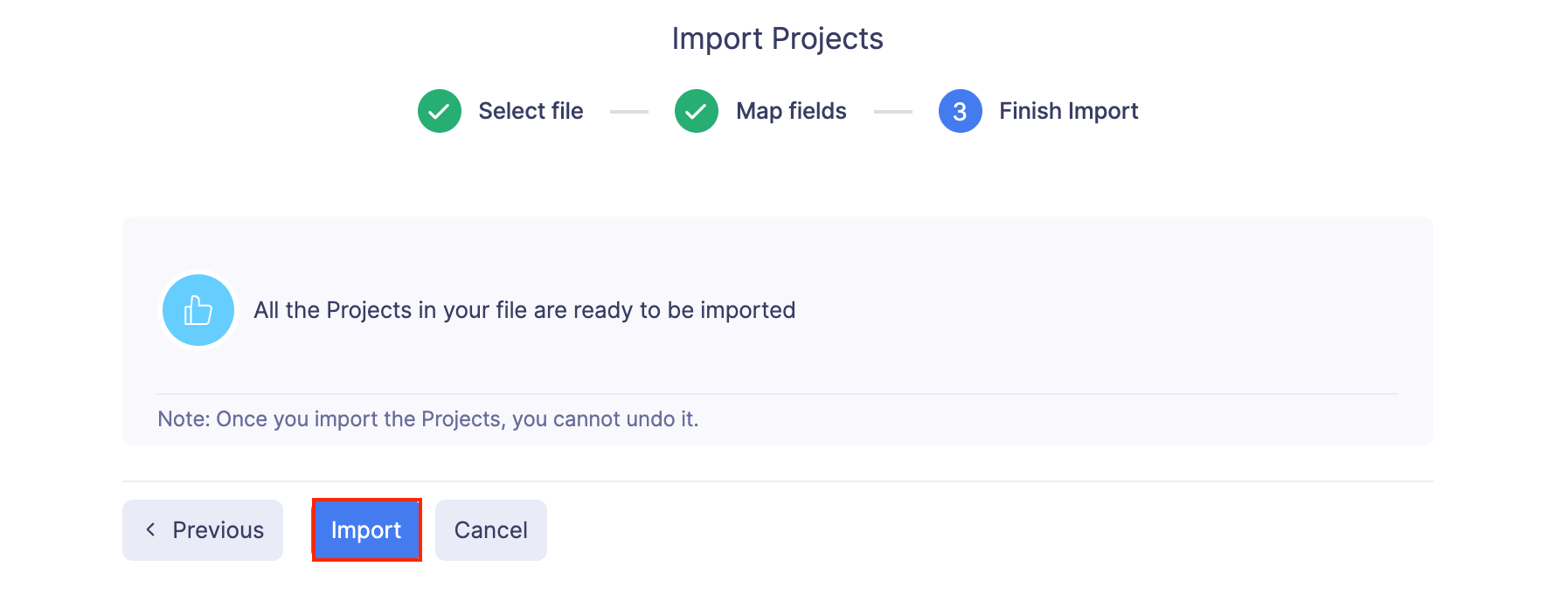Image resolution: width=1568 pixels, height=594 pixels.
Task: Click the green checkmark for Map fields
Action: click(x=696, y=111)
